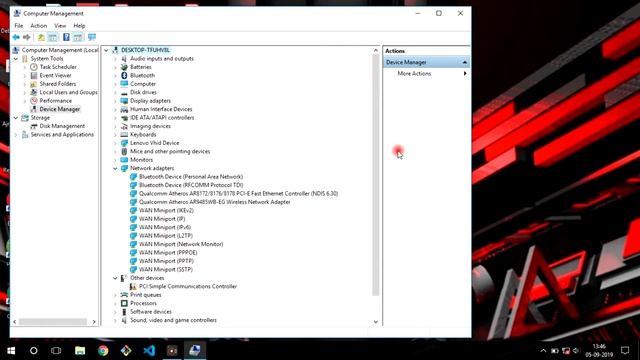Select Local Users and Groups

pyautogui.click(x=69, y=92)
